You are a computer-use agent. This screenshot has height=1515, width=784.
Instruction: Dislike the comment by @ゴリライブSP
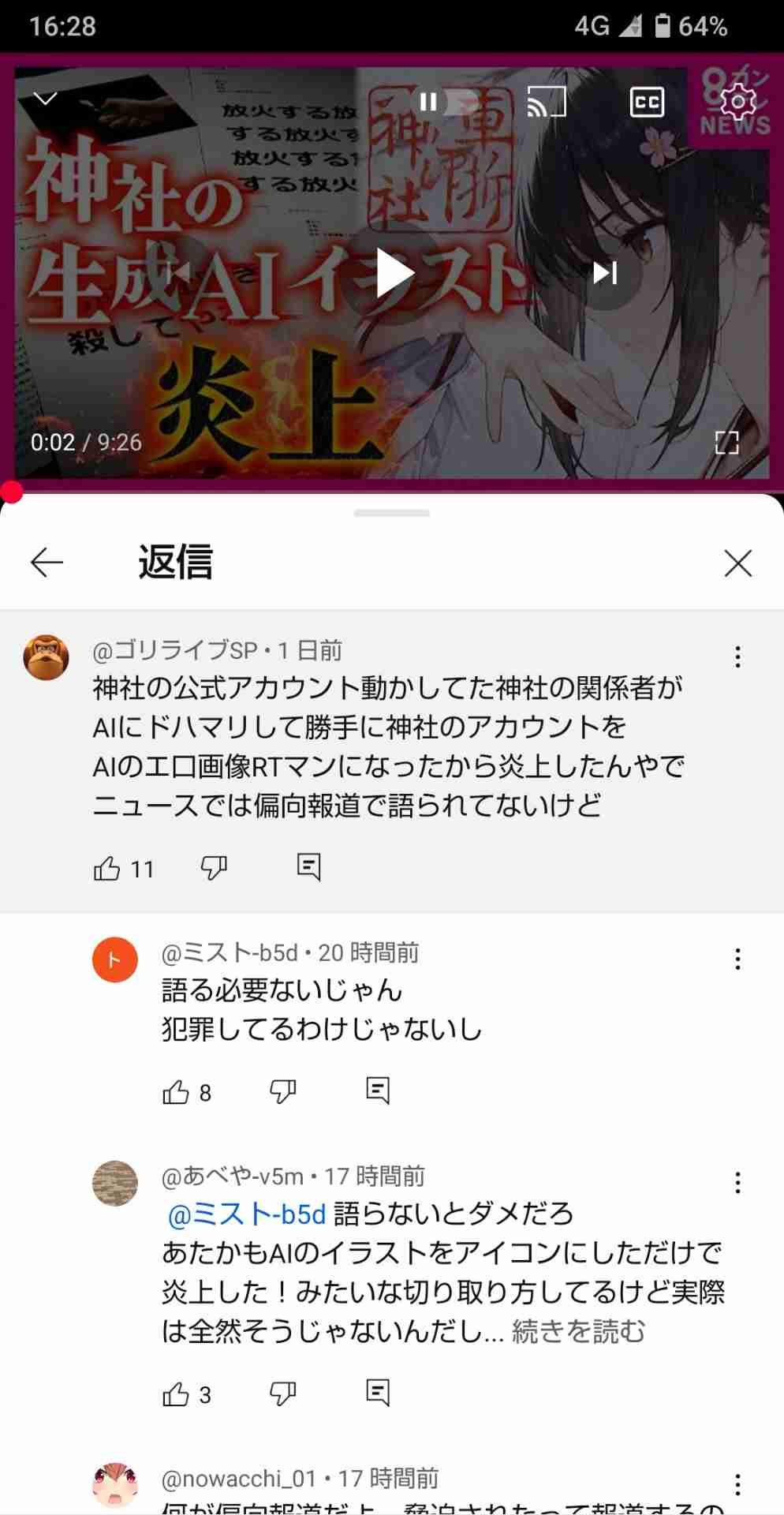click(214, 868)
